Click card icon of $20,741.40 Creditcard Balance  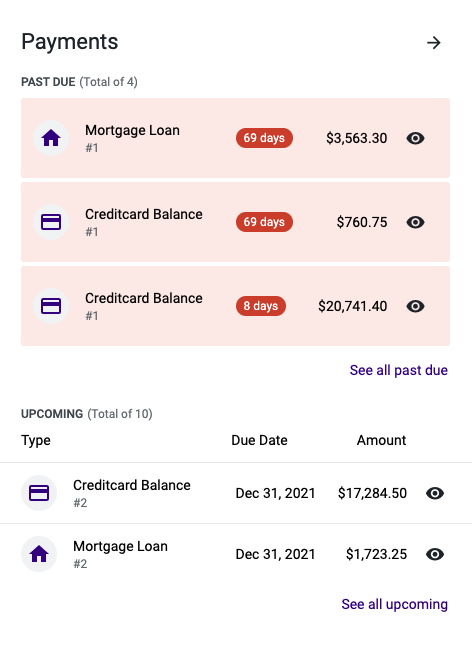pos(51,306)
